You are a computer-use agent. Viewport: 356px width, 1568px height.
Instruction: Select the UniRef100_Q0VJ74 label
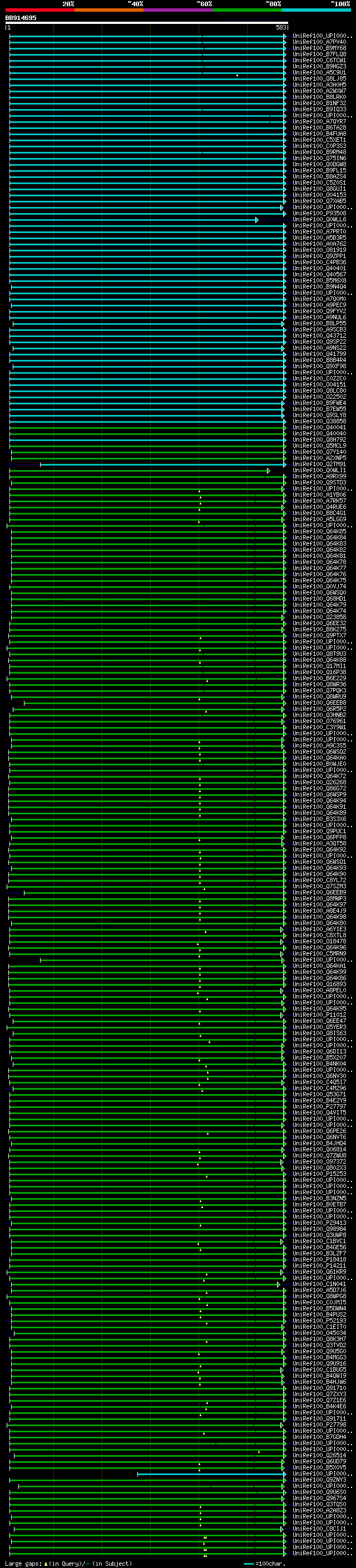319,586
